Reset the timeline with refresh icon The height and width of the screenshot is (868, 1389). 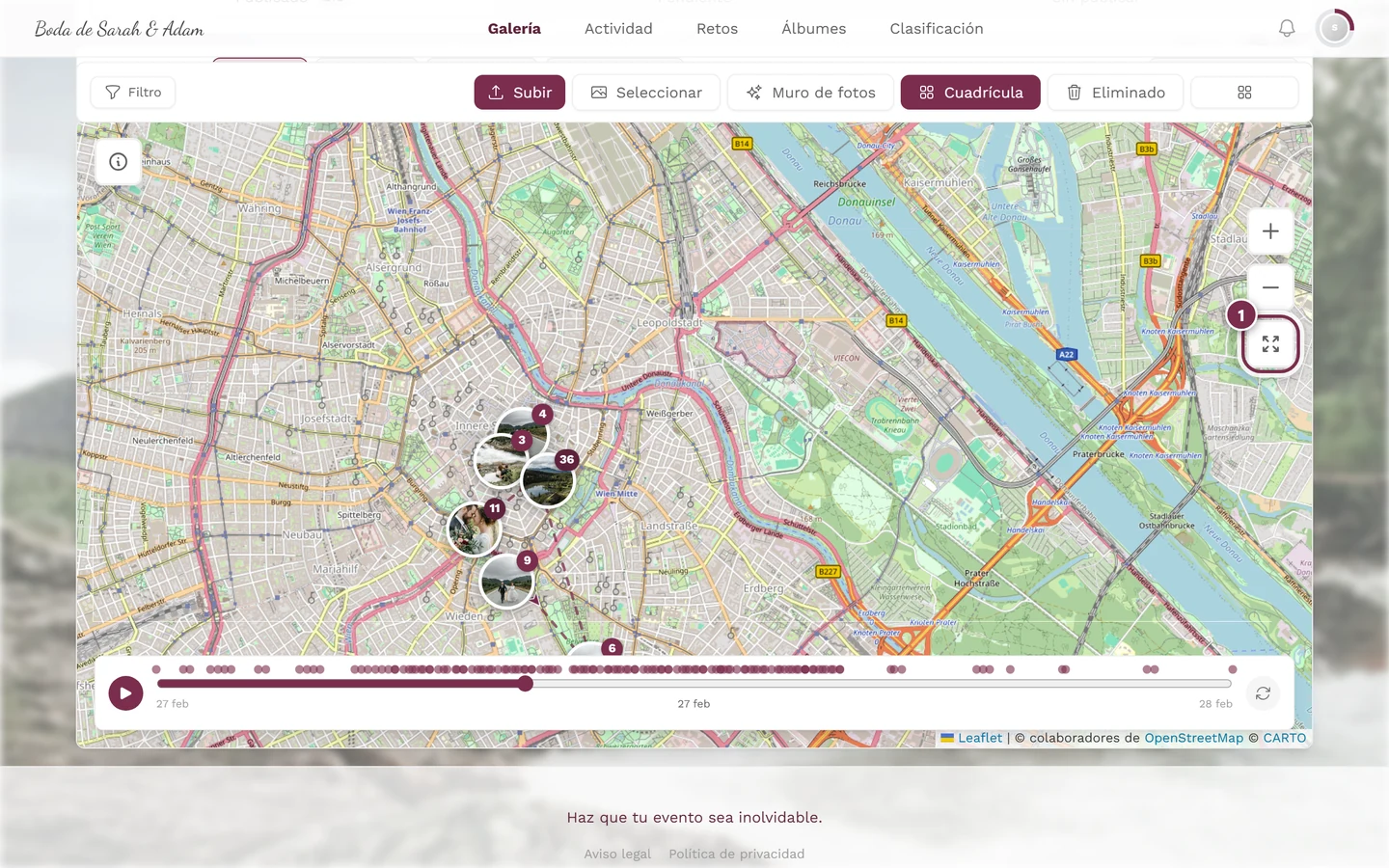click(1263, 693)
